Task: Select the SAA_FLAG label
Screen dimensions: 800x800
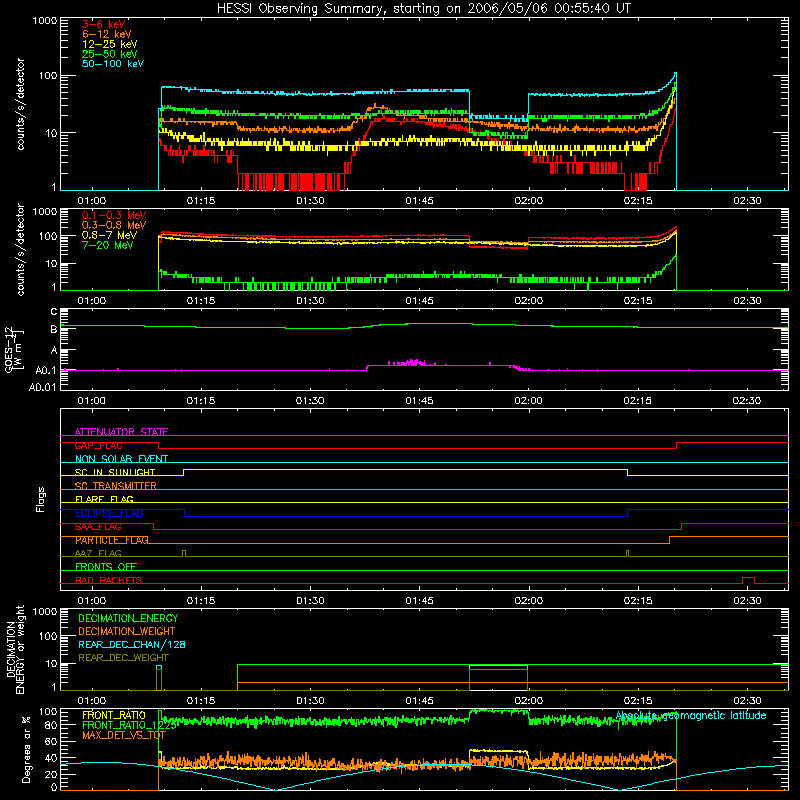Action: 98,527
